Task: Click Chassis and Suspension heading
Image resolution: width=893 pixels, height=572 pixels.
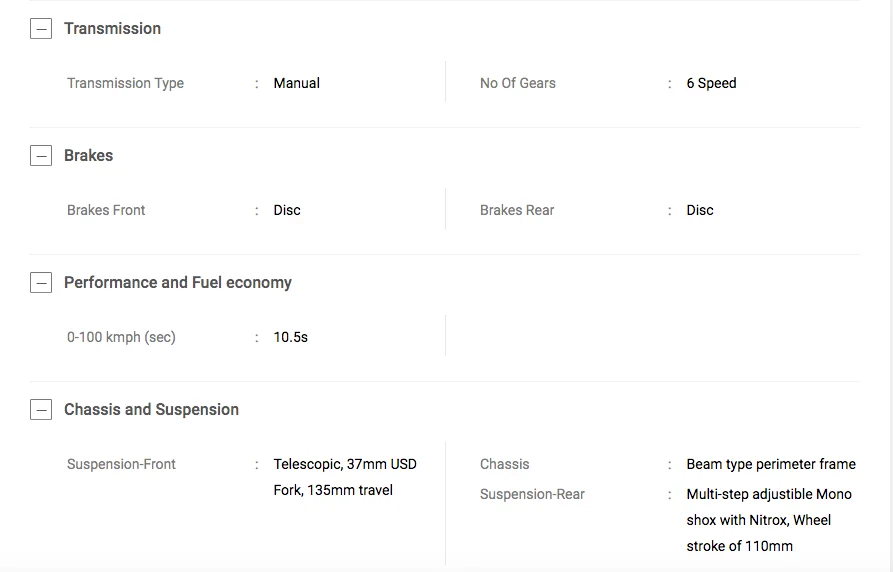Action: tap(151, 410)
